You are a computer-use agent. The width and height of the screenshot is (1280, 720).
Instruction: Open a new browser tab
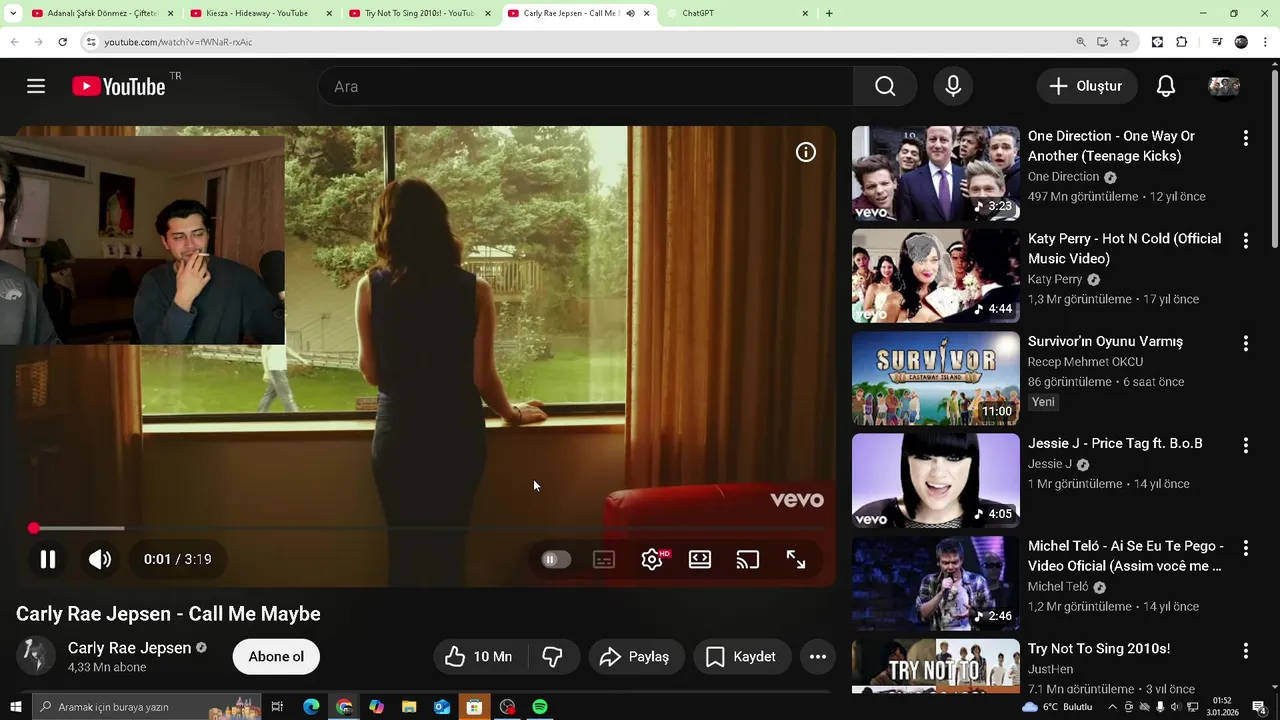point(829,13)
